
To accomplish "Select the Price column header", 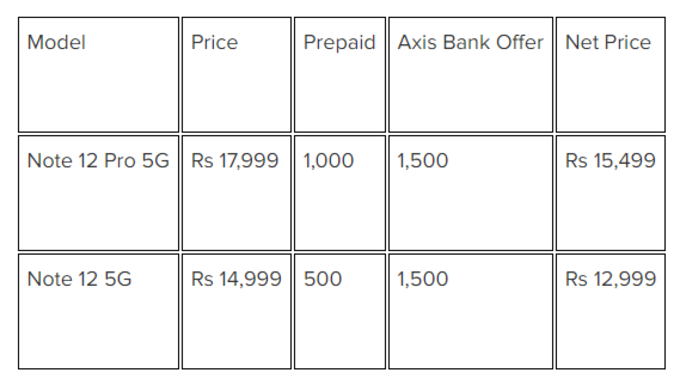I will [x=236, y=75].
